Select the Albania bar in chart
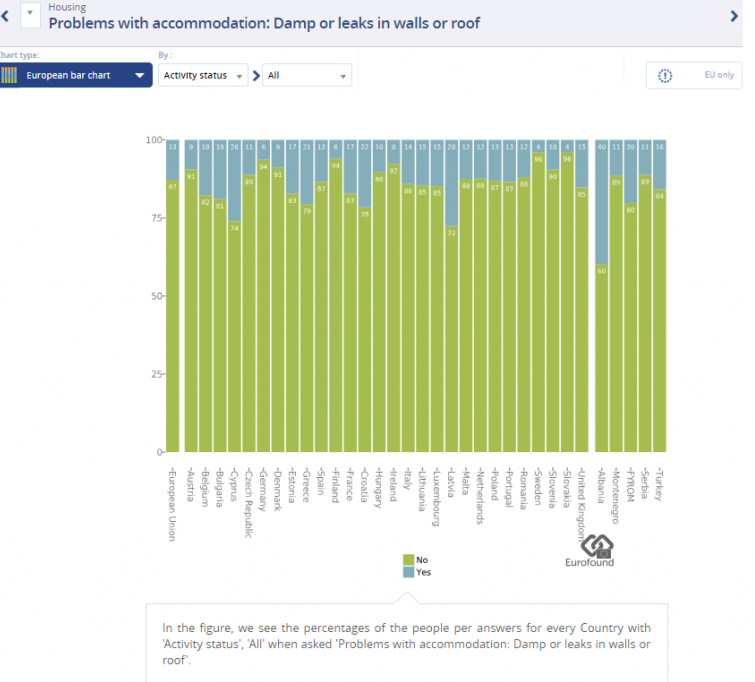Viewport: 755px width, 682px height. coord(601,360)
